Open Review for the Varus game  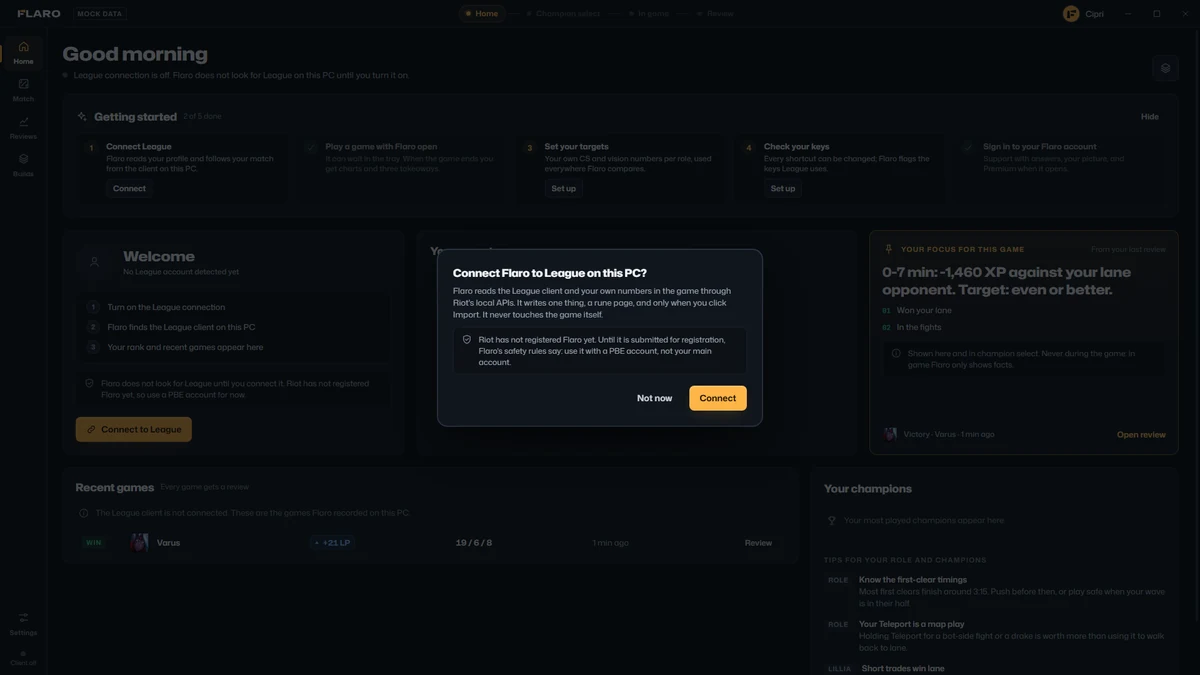click(758, 543)
